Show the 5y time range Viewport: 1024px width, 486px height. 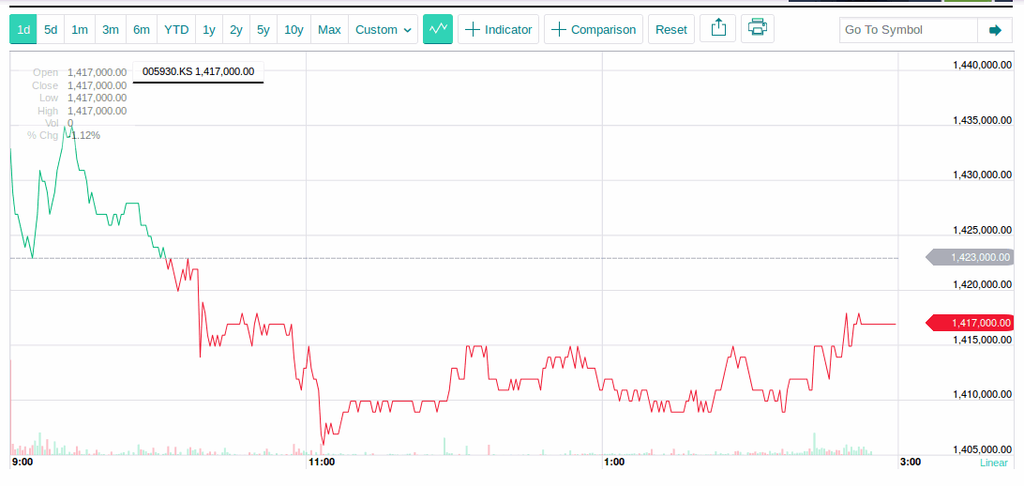pos(263,29)
